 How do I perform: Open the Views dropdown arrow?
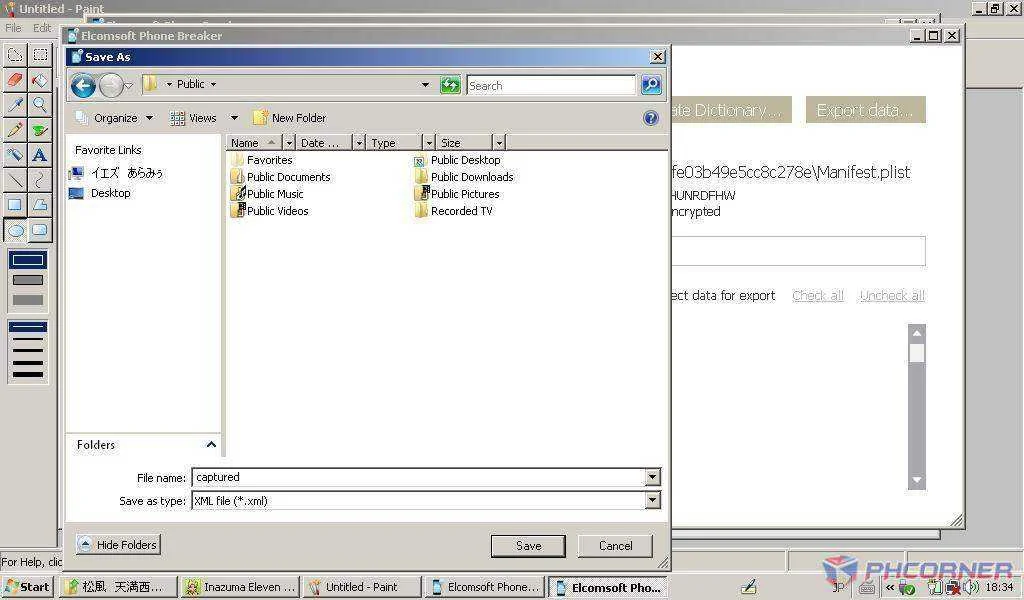pyautogui.click(x=234, y=118)
